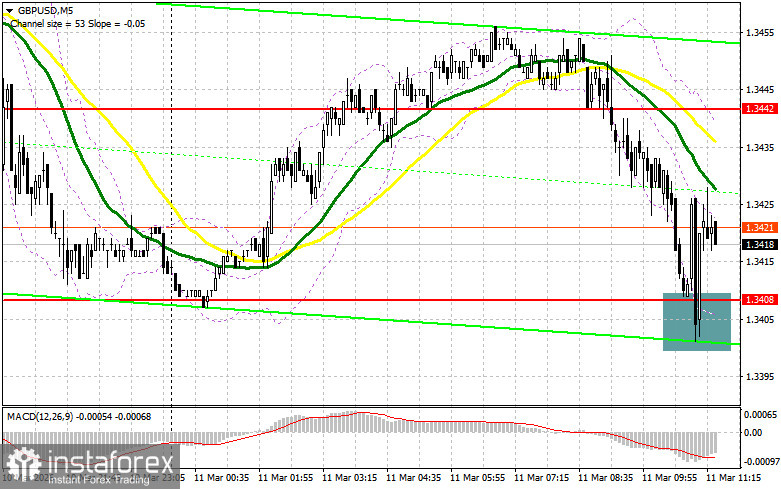Click the 1.3405 price axis label
This screenshot has width=781, height=489.
[760, 319]
